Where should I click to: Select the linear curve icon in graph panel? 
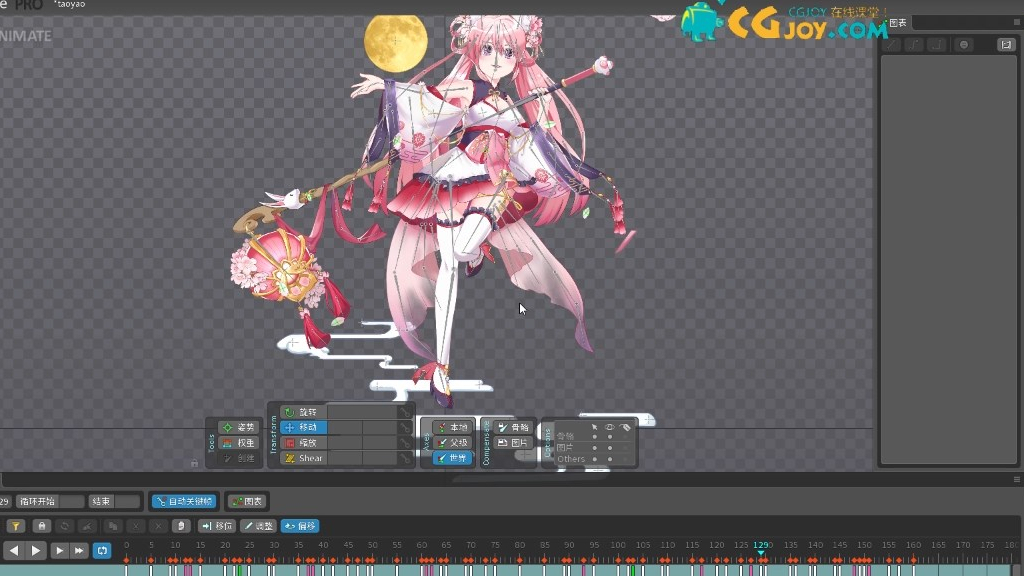[x=891, y=44]
